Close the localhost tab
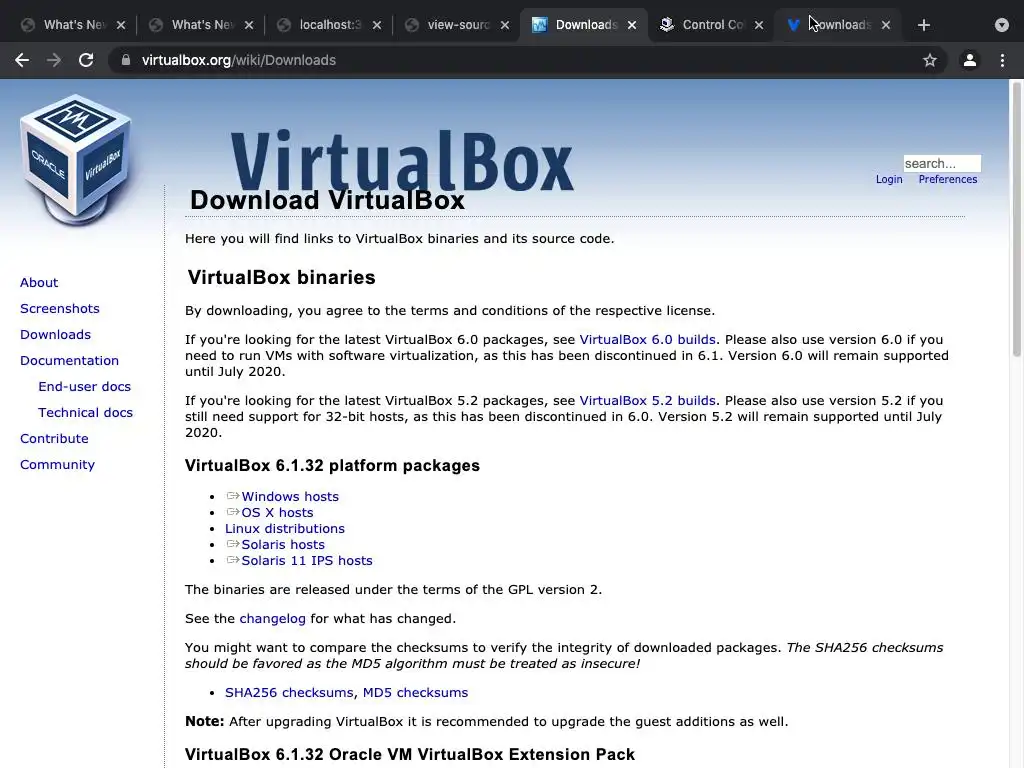This screenshot has height=768, width=1024. pyautogui.click(x=377, y=25)
